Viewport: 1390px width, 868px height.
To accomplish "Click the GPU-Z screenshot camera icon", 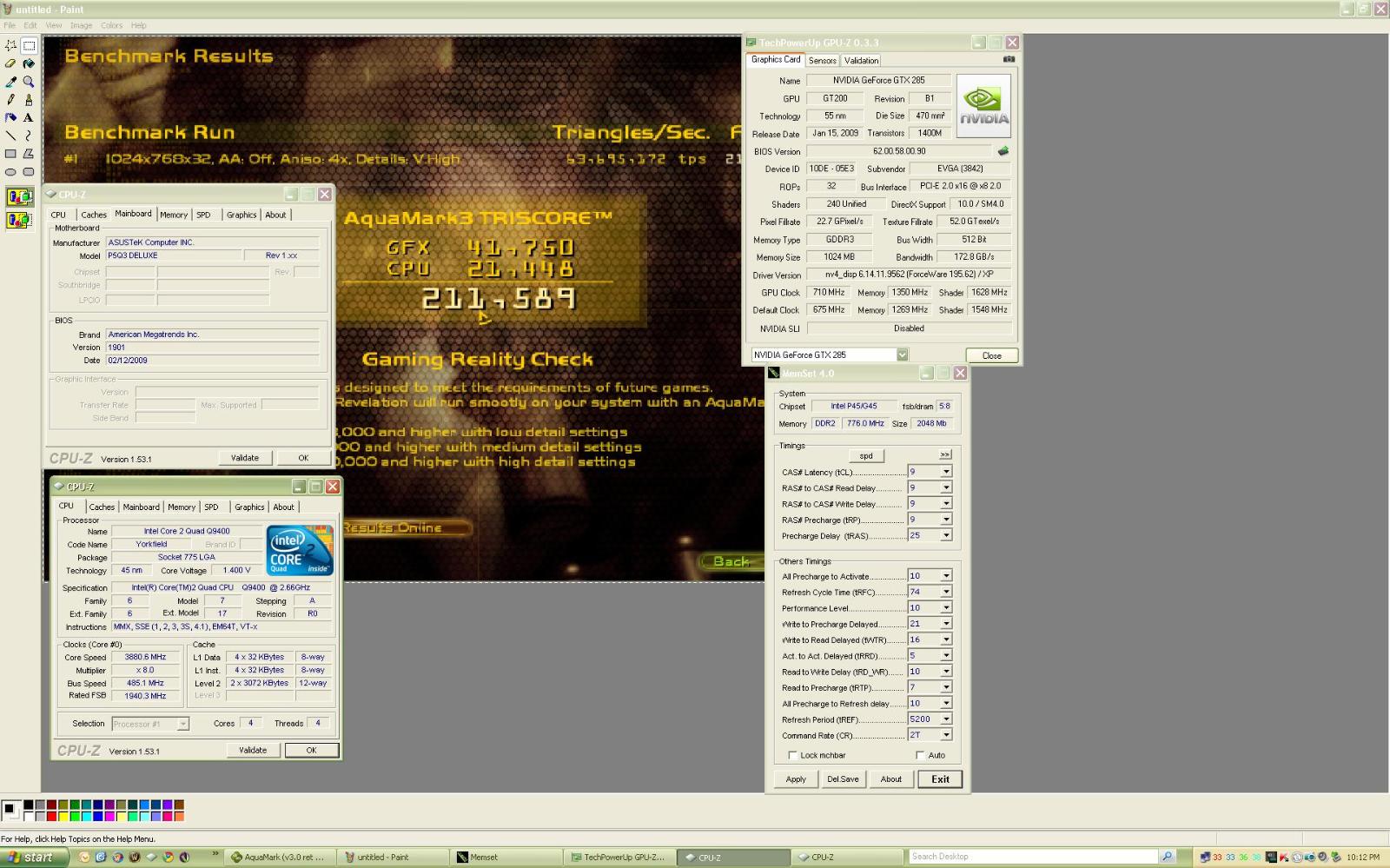I will (x=1009, y=59).
